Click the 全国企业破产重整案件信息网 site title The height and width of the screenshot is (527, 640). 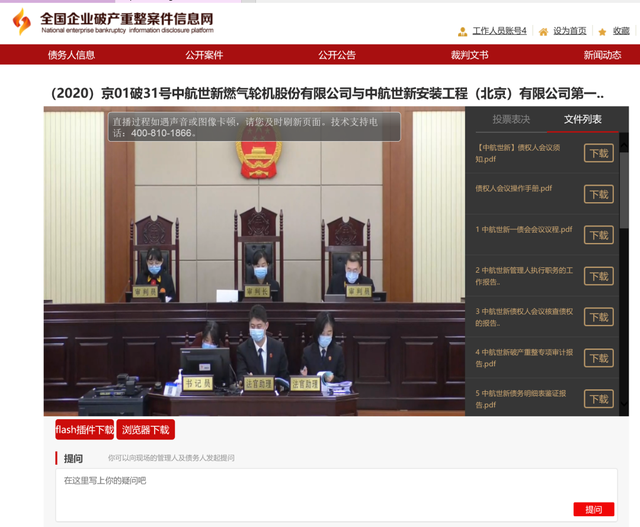[127, 18]
